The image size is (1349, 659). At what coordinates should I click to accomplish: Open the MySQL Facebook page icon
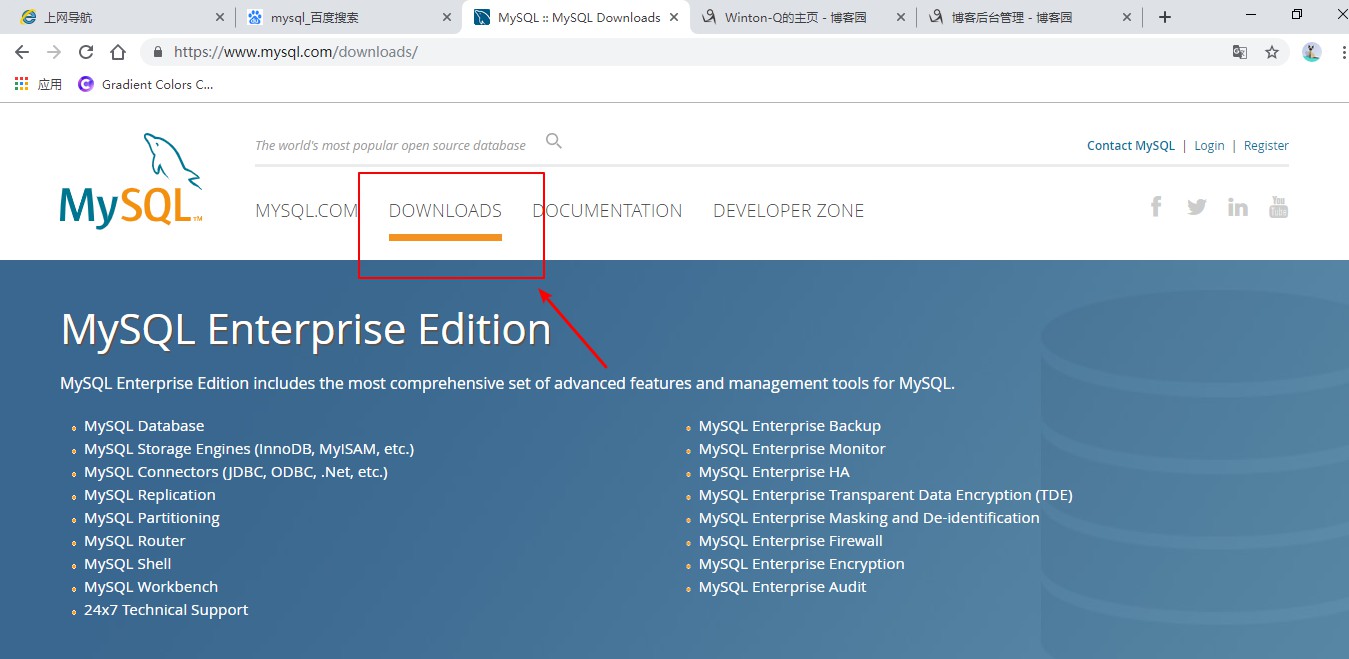1156,206
